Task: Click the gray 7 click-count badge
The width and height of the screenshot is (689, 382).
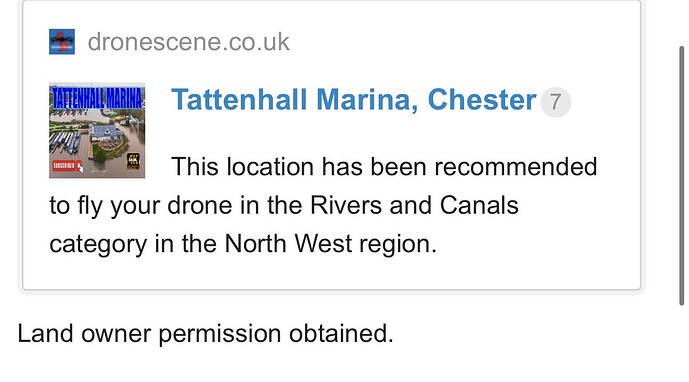Action: [x=555, y=102]
